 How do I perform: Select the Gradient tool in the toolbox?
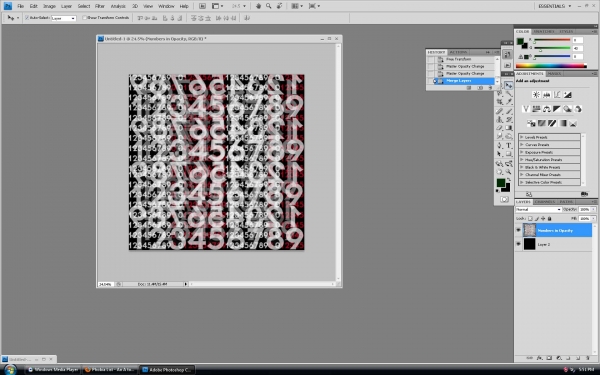coord(509,128)
